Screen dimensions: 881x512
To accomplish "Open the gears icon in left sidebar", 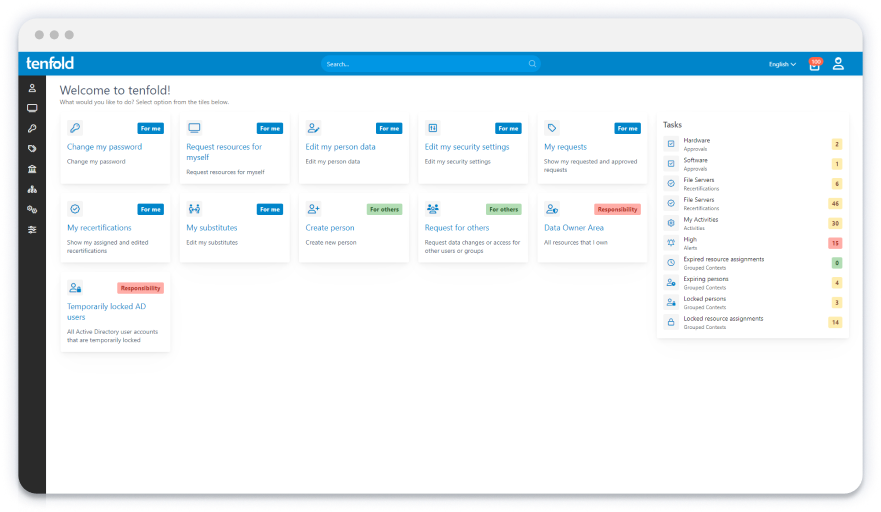I will click(x=32, y=210).
